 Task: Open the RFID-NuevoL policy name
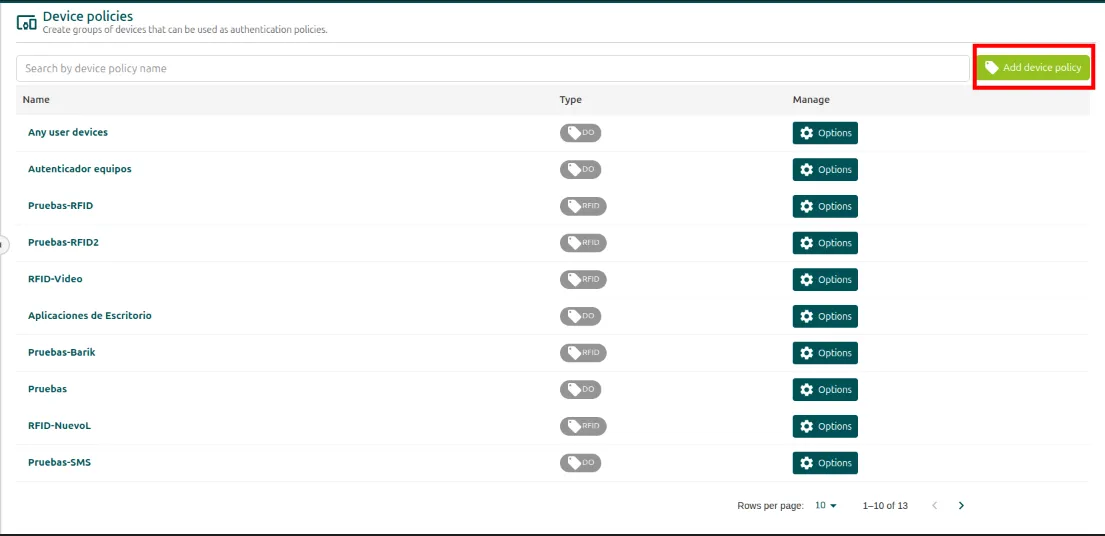(60, 425)
